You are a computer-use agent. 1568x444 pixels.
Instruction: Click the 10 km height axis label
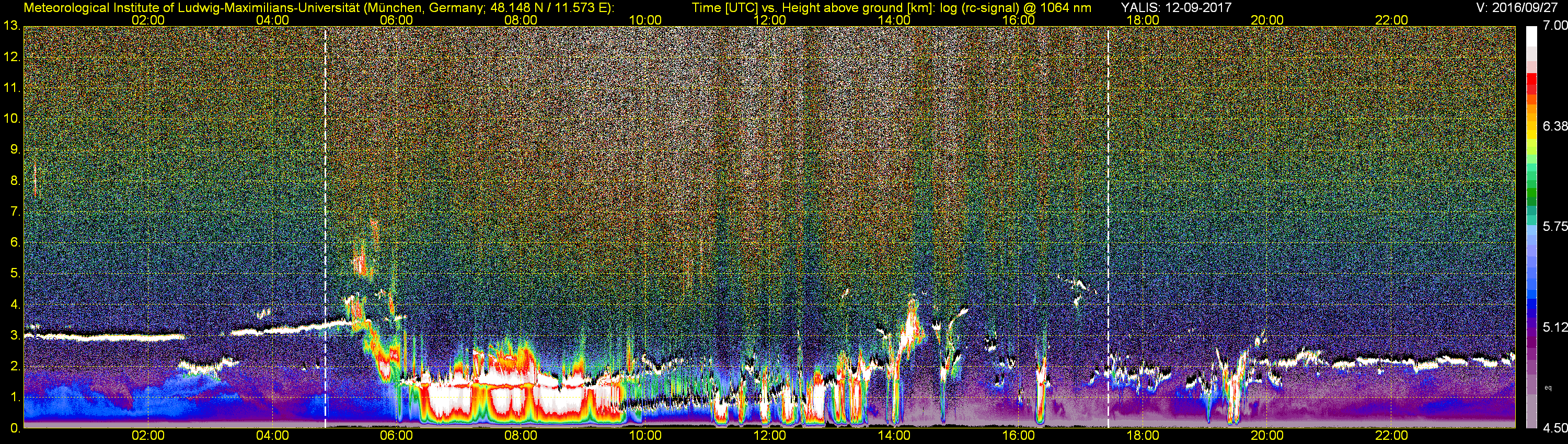tap(11, 119)
